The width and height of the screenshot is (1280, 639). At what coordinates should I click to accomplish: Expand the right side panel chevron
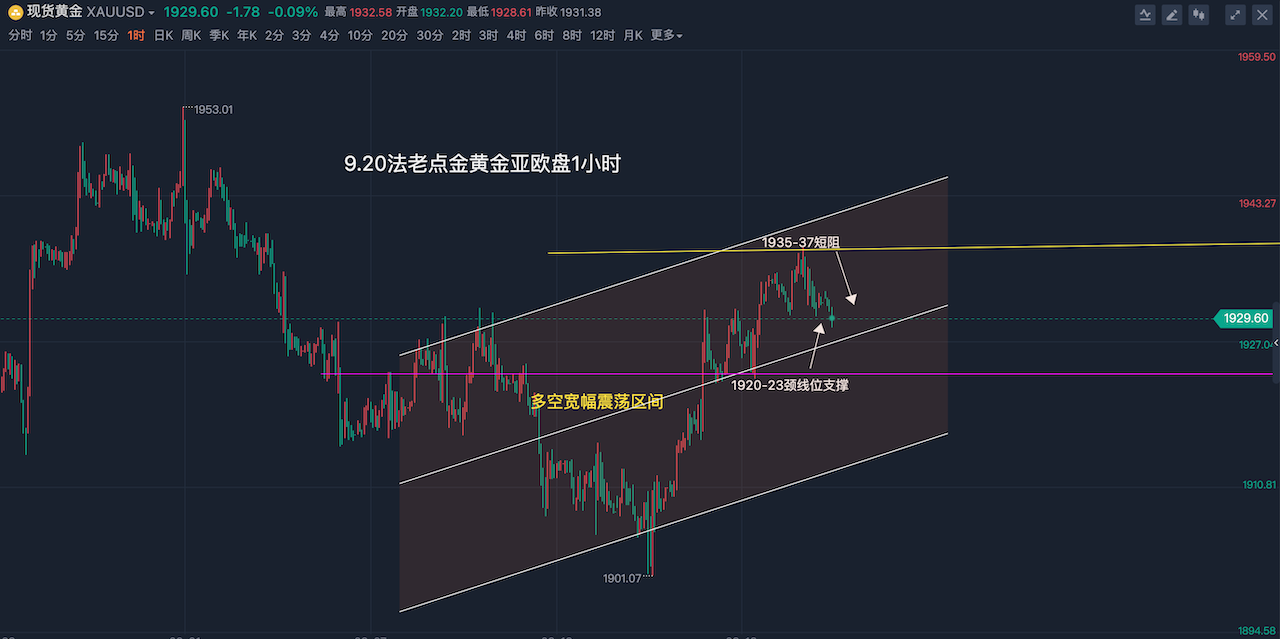pos(1274,343)
